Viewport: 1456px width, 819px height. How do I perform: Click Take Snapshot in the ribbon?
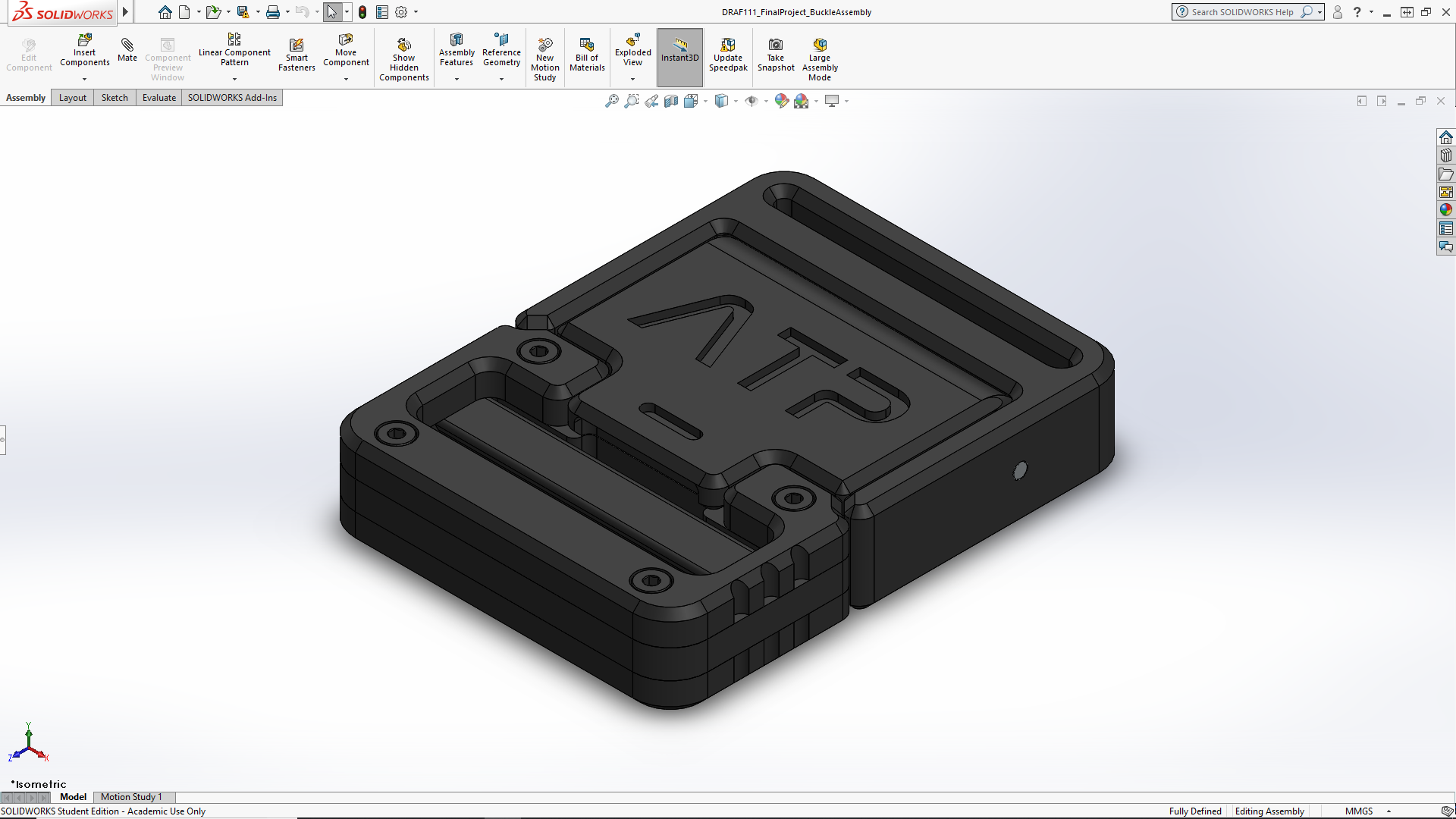(776, 53)
